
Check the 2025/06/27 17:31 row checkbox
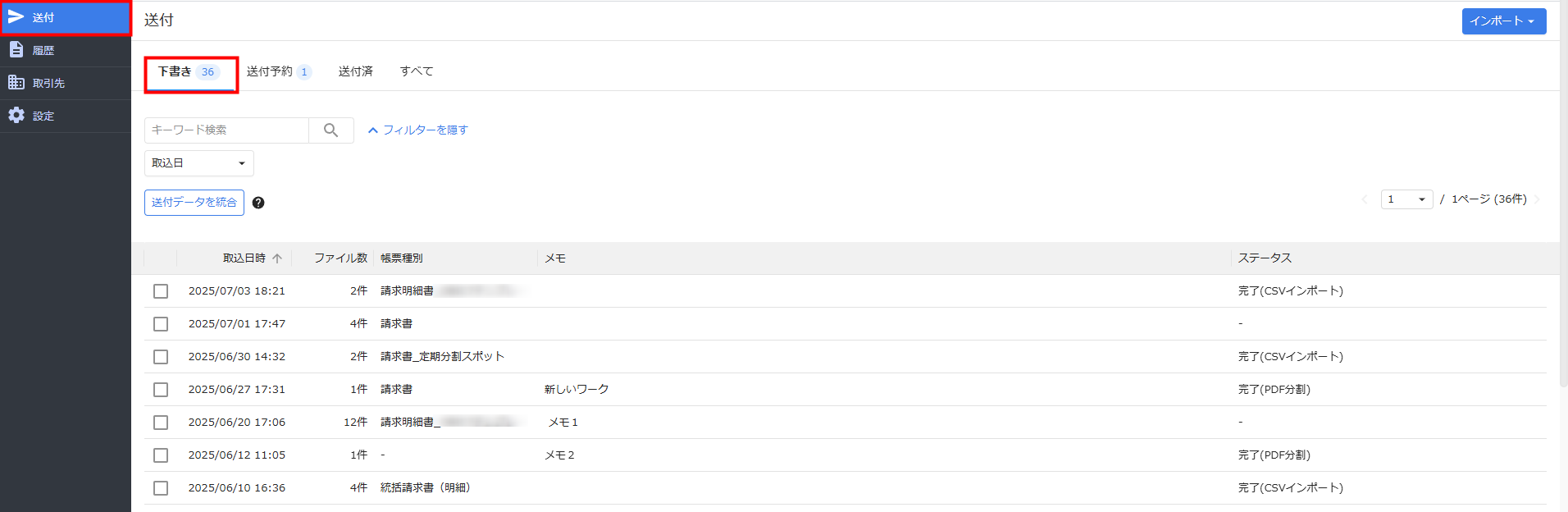[x=161, y=390]
